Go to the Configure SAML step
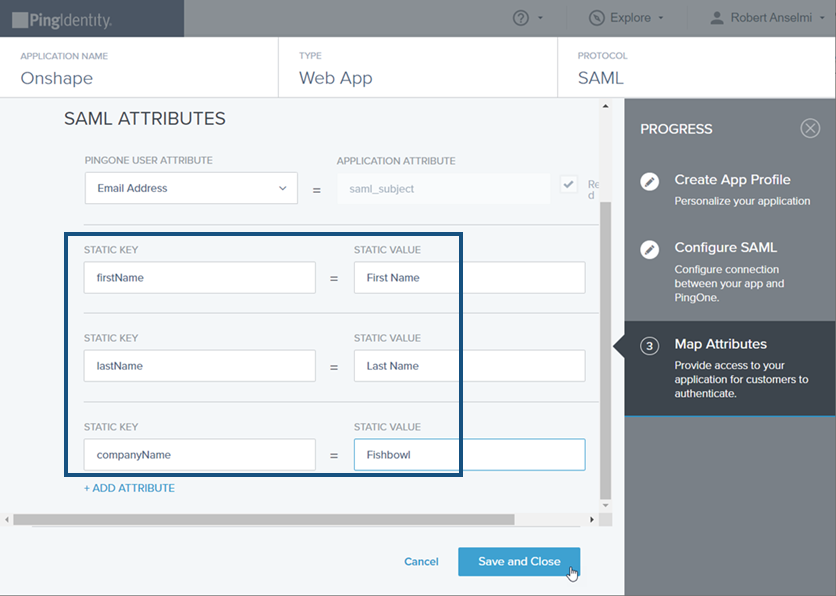 coord(725,247)
